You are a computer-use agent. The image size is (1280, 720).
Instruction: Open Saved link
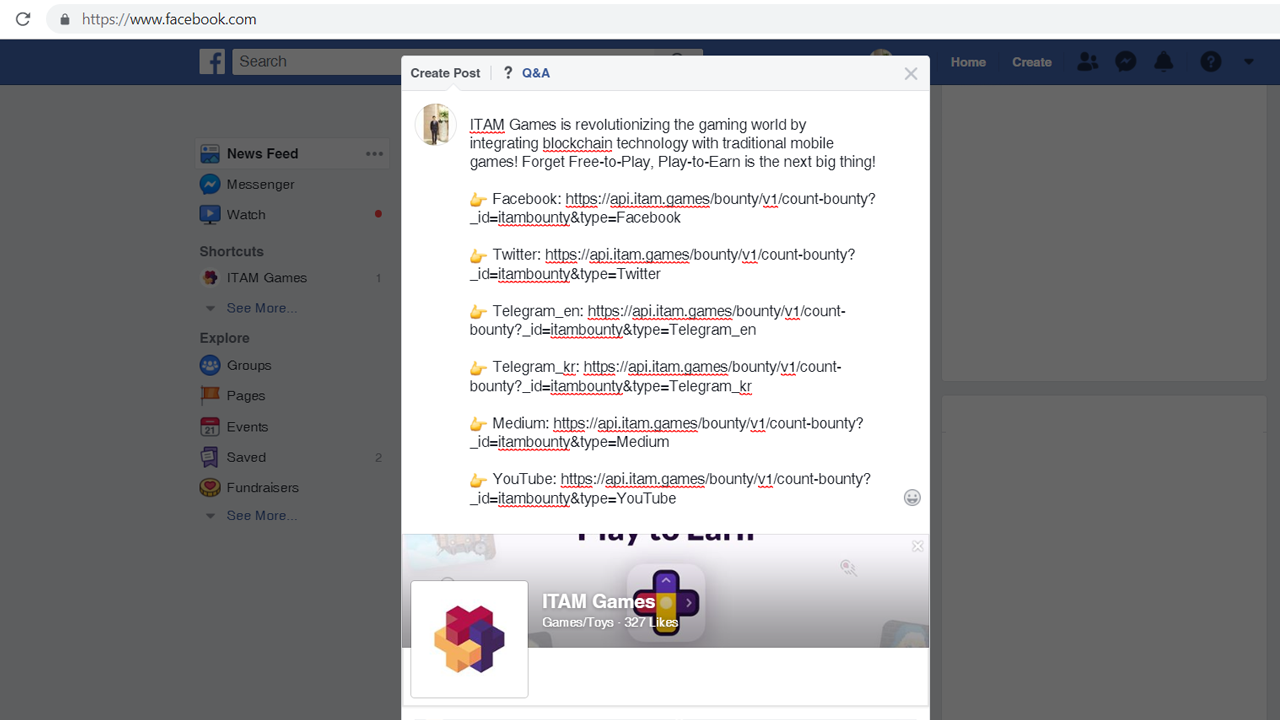point(246,457)
